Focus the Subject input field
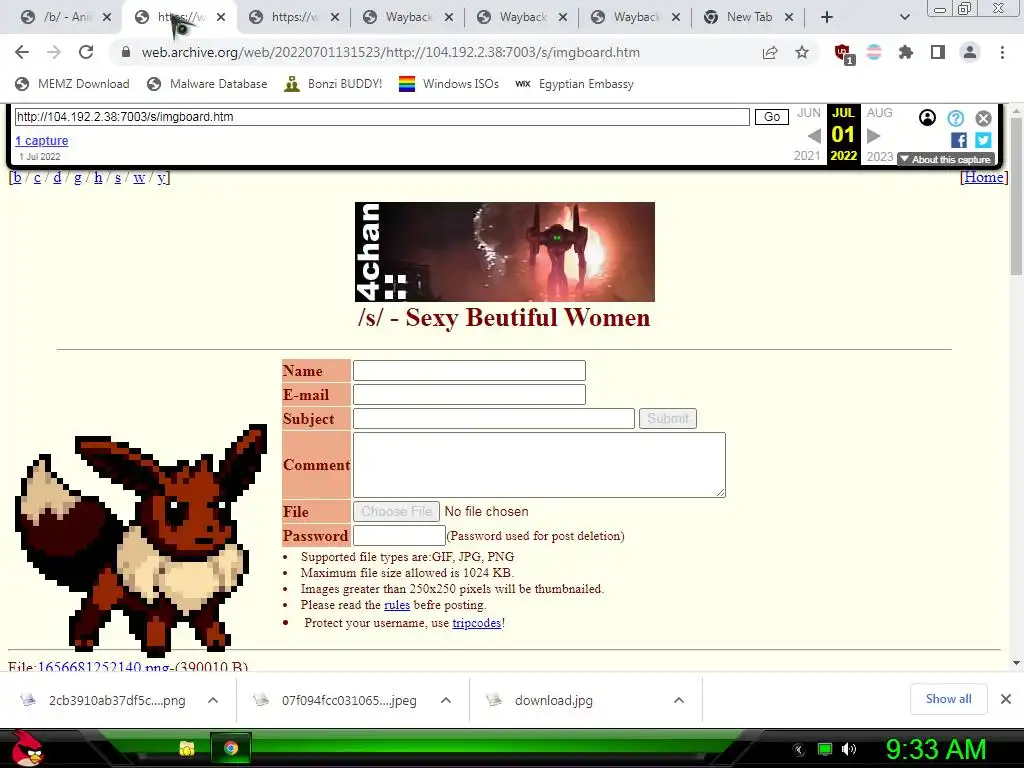Screen dimensions: 1024x768 [x=494, y=419]
